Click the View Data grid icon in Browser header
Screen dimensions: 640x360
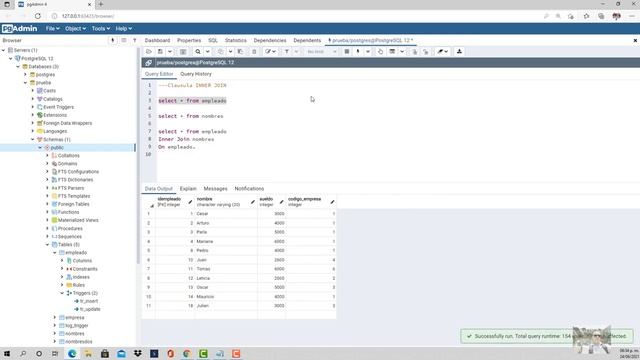tap(124, 40)
